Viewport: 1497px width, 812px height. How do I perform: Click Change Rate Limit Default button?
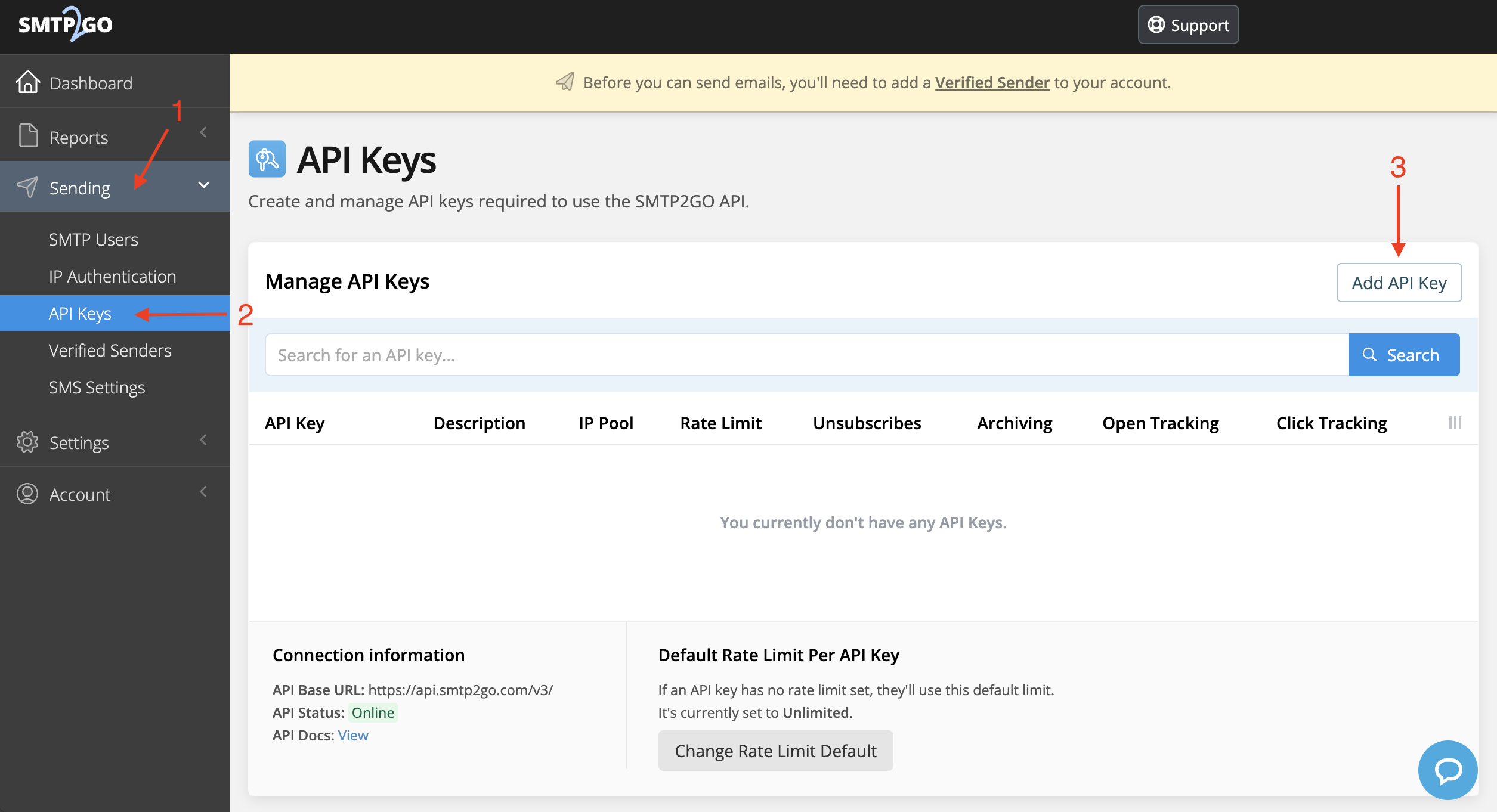(775, 751)
